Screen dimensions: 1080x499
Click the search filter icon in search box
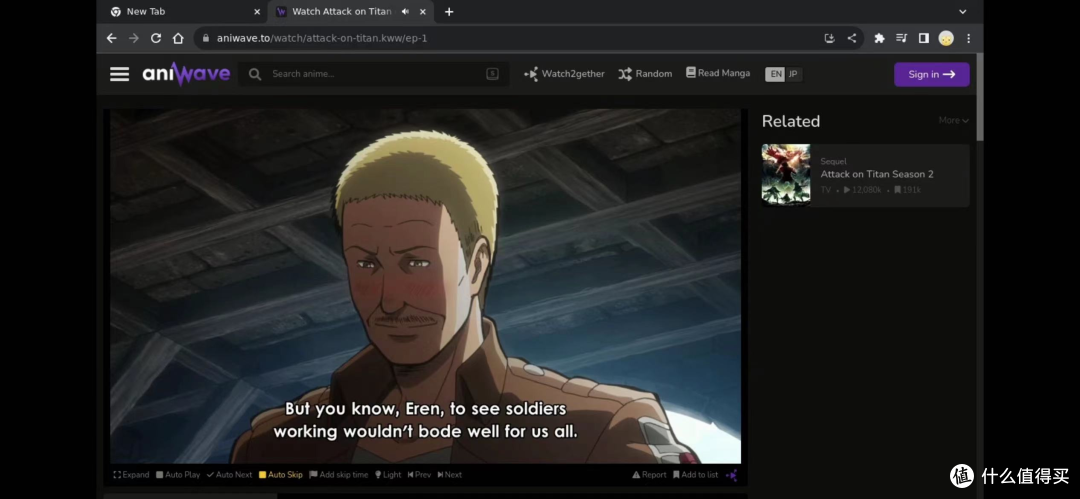tap(492, 74)
